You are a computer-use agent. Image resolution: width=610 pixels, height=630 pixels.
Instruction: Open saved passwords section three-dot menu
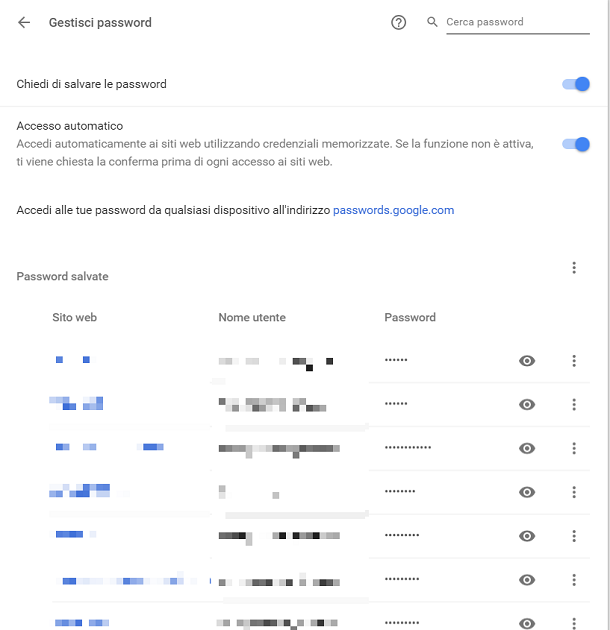[574, 268]
